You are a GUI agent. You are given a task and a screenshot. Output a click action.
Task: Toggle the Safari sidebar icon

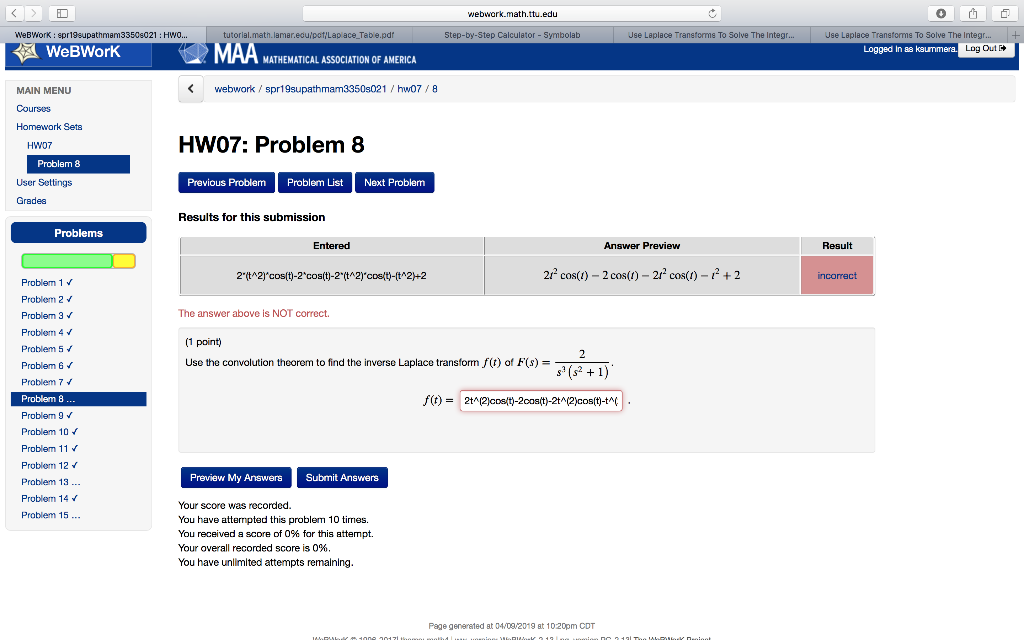tap(62, 12)
